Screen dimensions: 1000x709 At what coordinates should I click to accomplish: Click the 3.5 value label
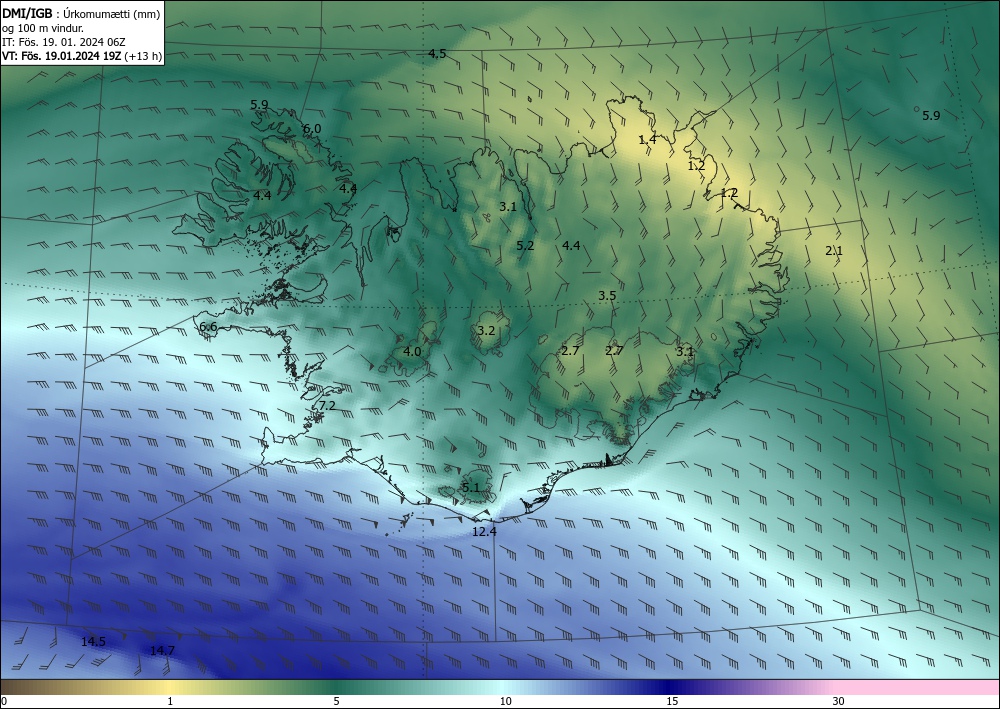point(607,295)
